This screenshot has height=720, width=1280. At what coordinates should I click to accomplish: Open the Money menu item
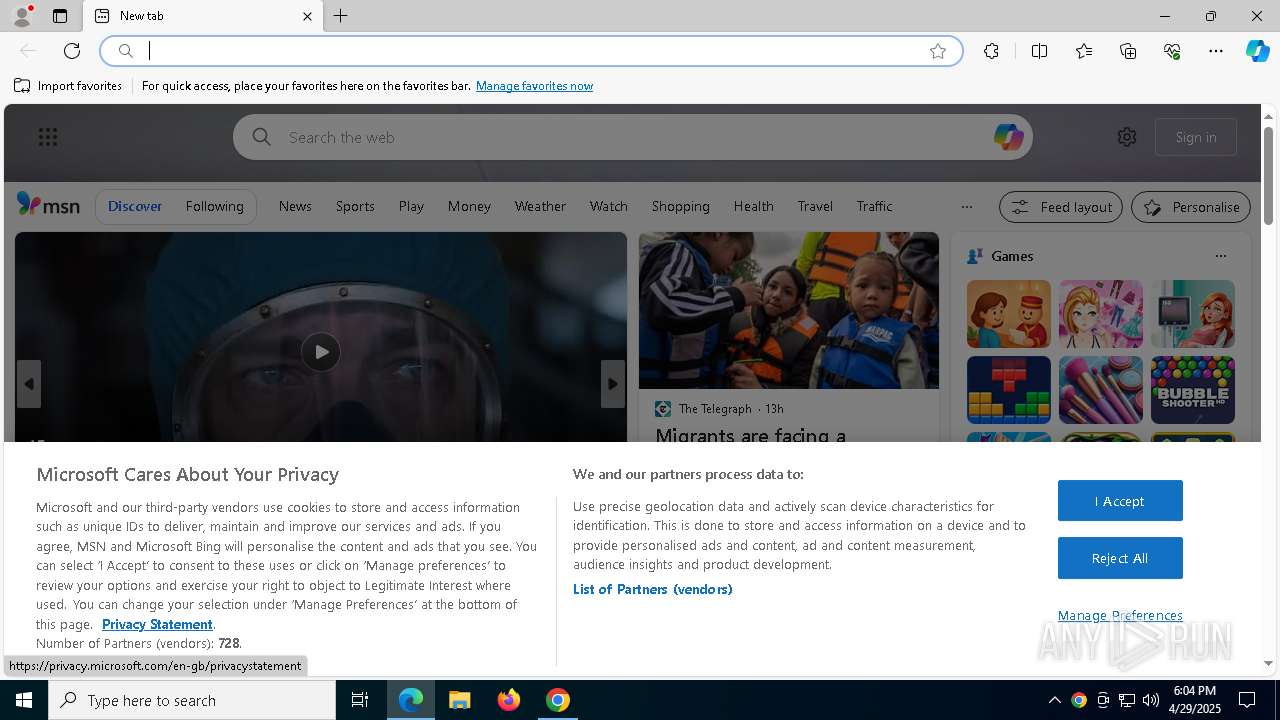coord(469,206)
